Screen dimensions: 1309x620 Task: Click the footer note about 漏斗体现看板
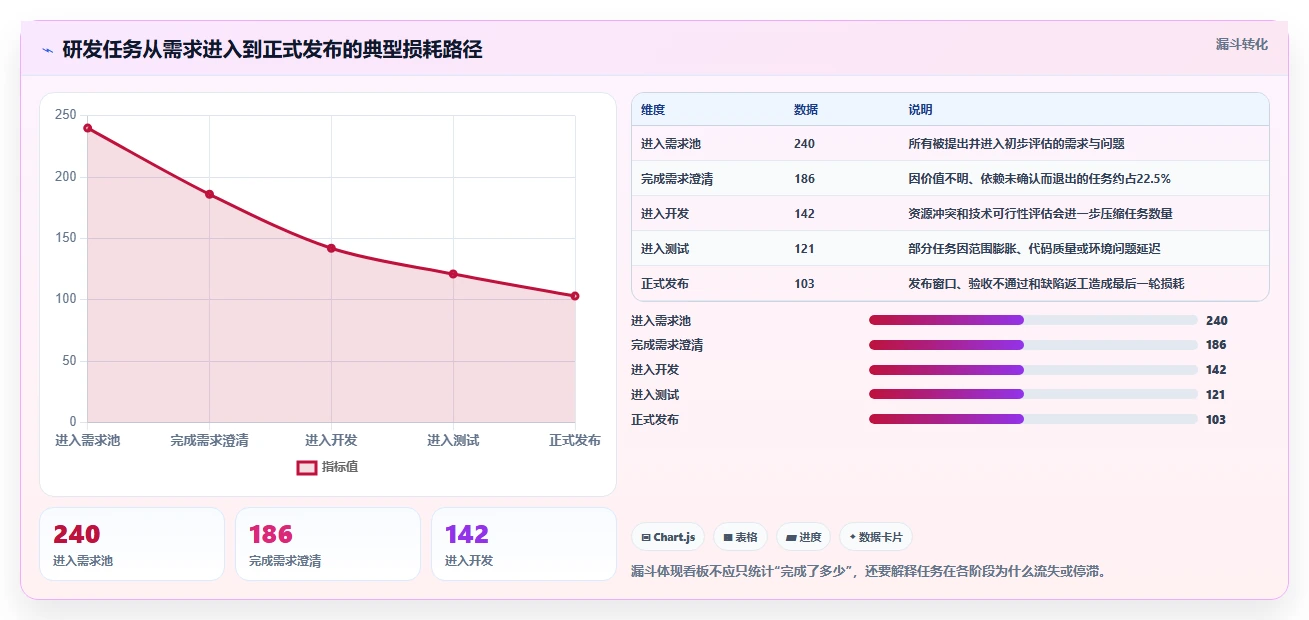tap(868, 572)
